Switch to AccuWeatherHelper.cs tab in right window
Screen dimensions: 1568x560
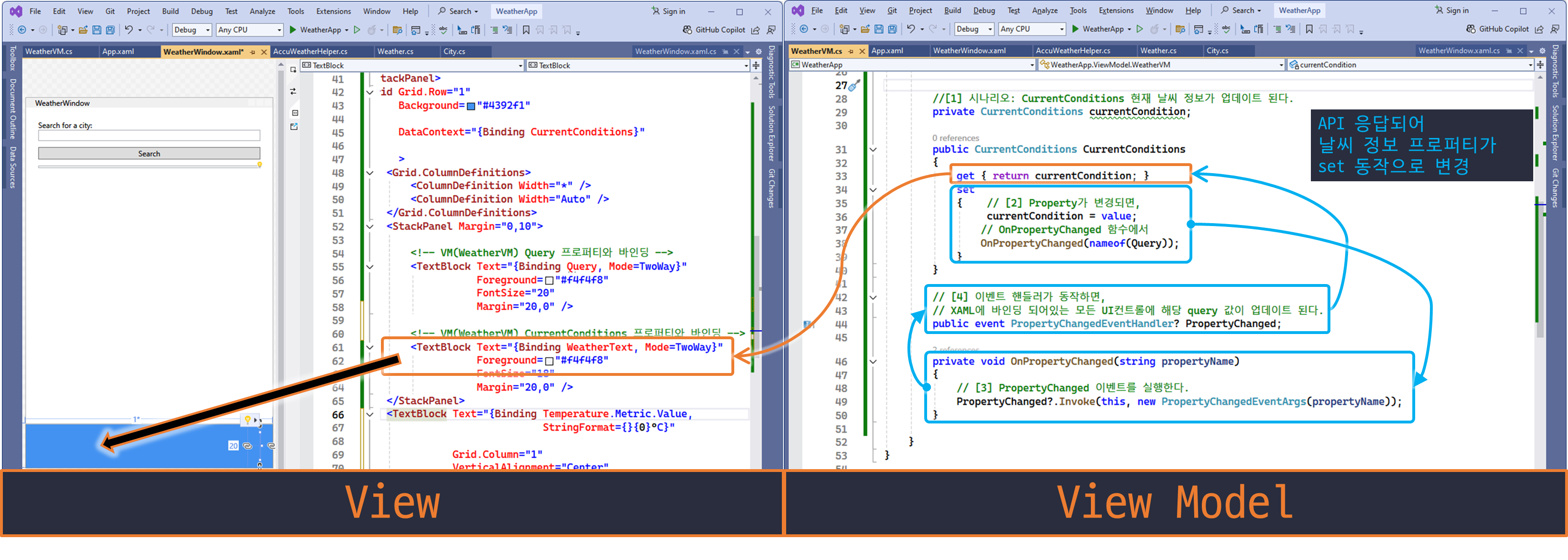pyautogui.click(x=1072, y=51)
